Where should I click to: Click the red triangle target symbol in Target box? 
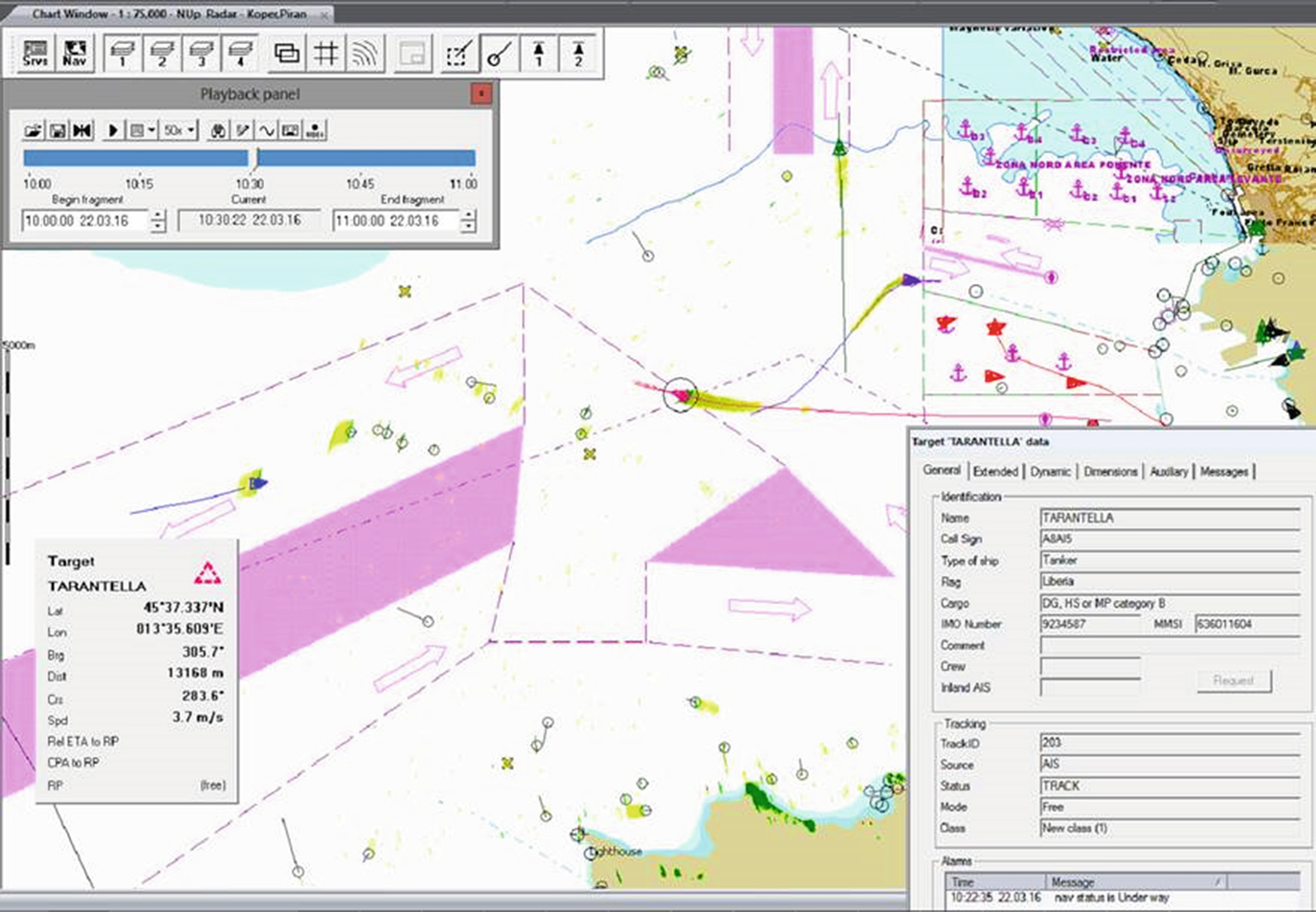(x=208, y=572)
